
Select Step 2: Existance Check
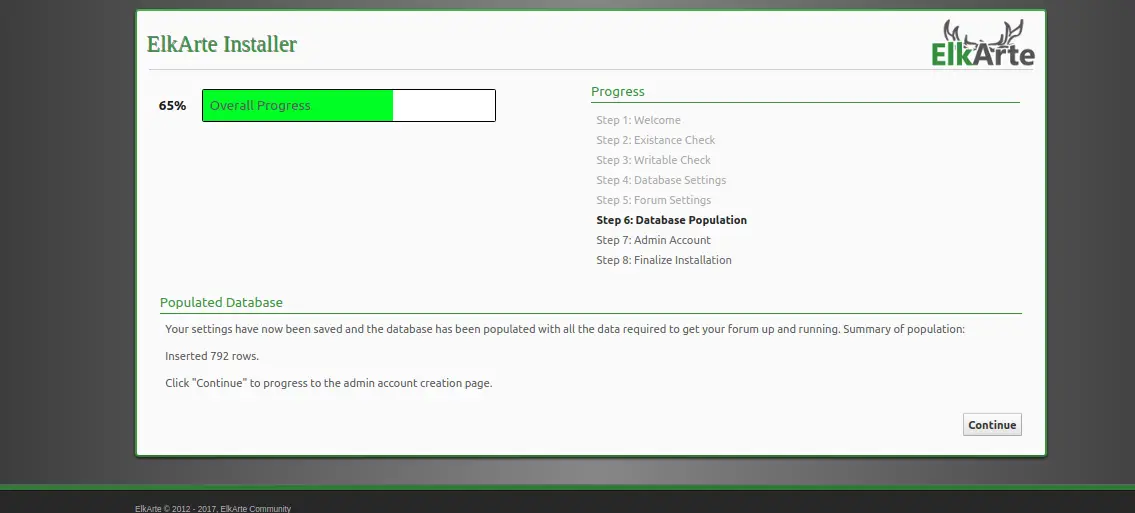[656, 140]
